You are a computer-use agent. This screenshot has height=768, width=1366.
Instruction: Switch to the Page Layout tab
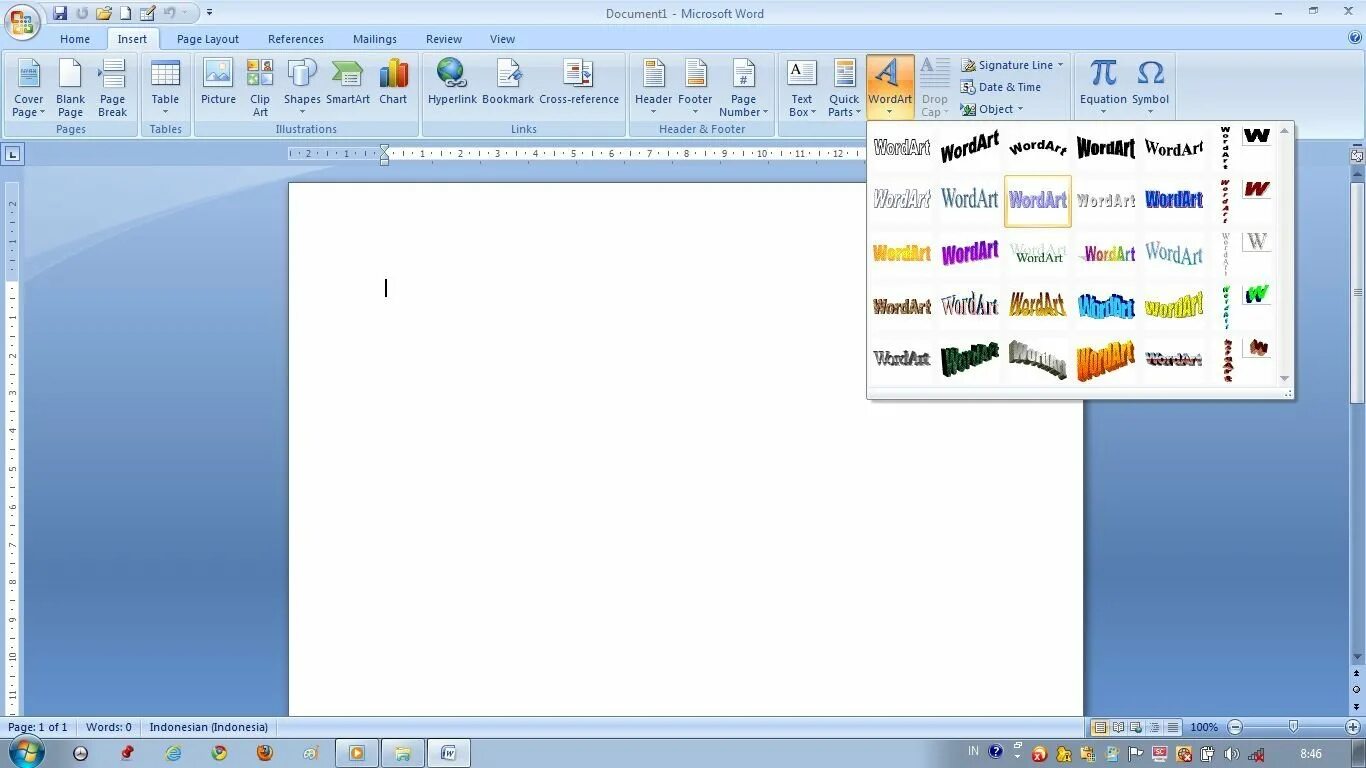tap(208, 39)
